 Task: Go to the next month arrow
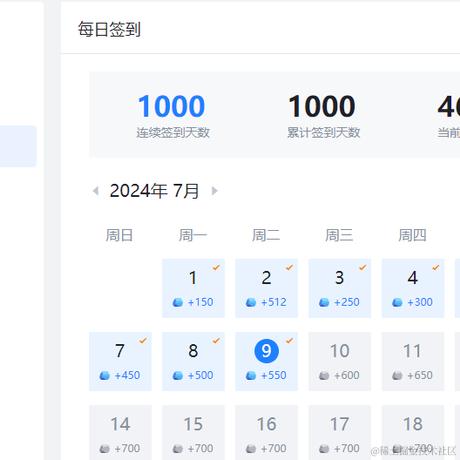click(x=215, y=191)
